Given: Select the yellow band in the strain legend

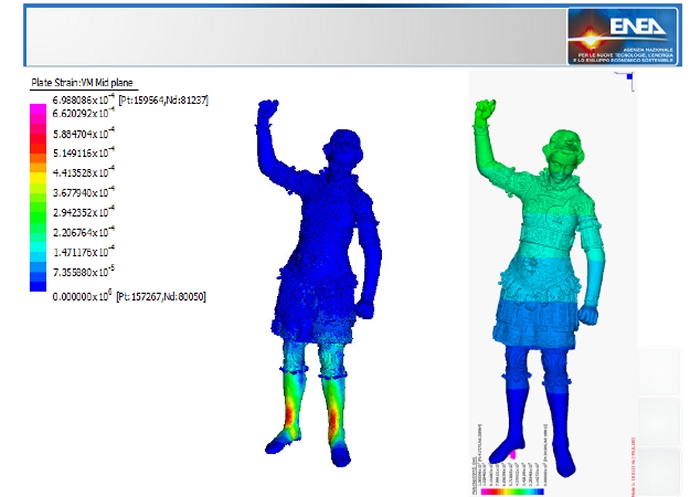Looking at the screenshot, I should pos(38,187).
